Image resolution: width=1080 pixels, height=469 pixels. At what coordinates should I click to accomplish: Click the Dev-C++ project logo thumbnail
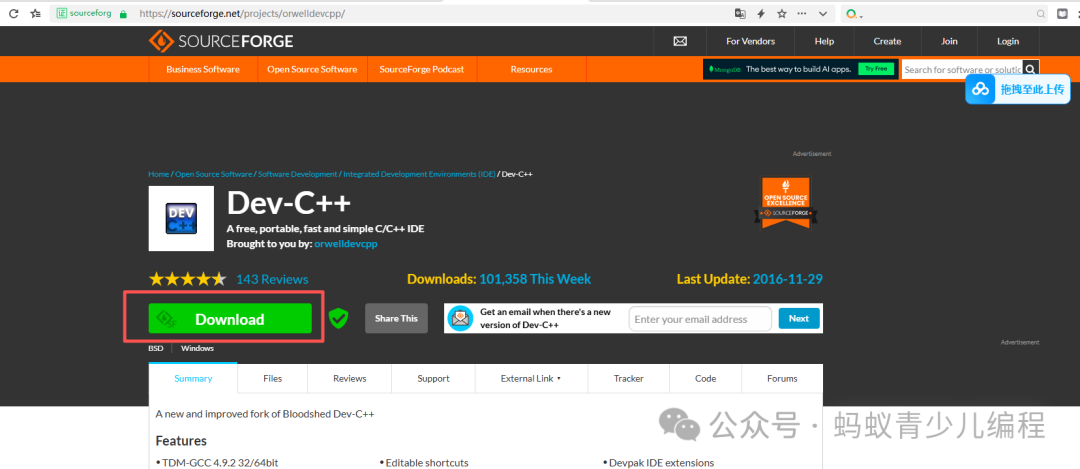click(x=181, y=218)
